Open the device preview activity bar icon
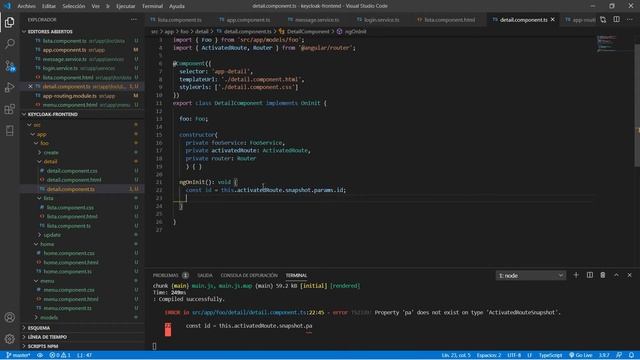This screenshot has width=640, height=360. click(10, 131)
